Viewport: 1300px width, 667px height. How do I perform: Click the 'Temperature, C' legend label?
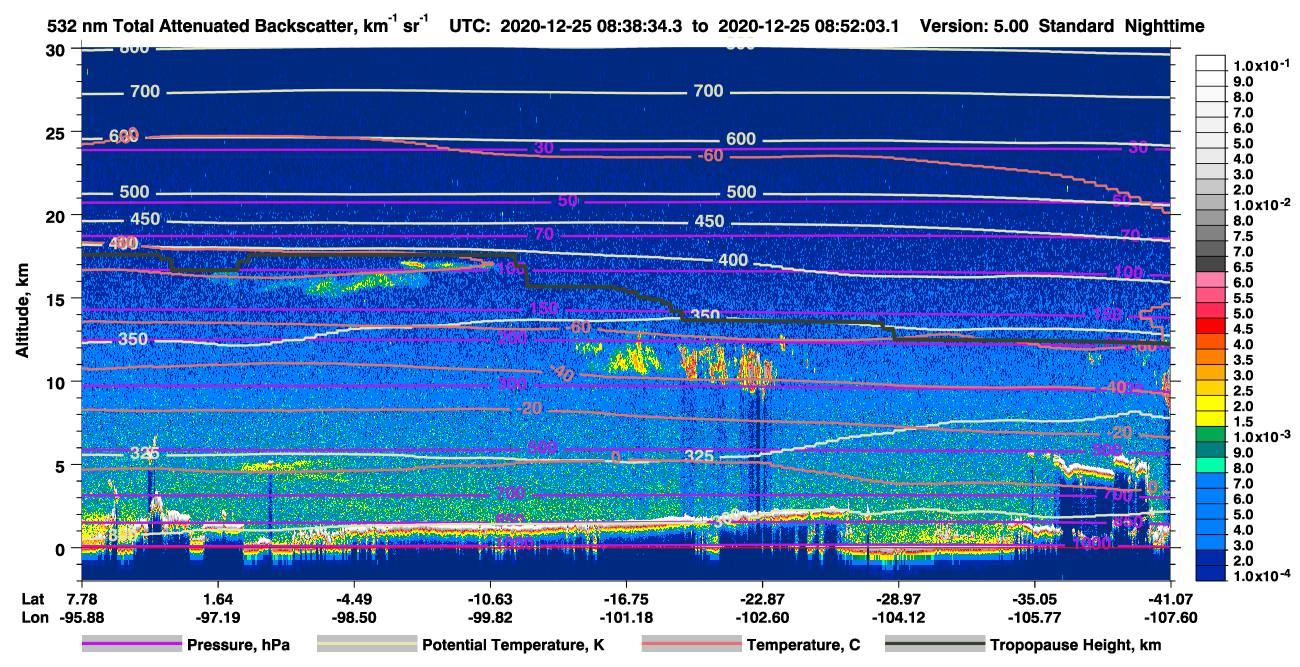coord(803,645)
